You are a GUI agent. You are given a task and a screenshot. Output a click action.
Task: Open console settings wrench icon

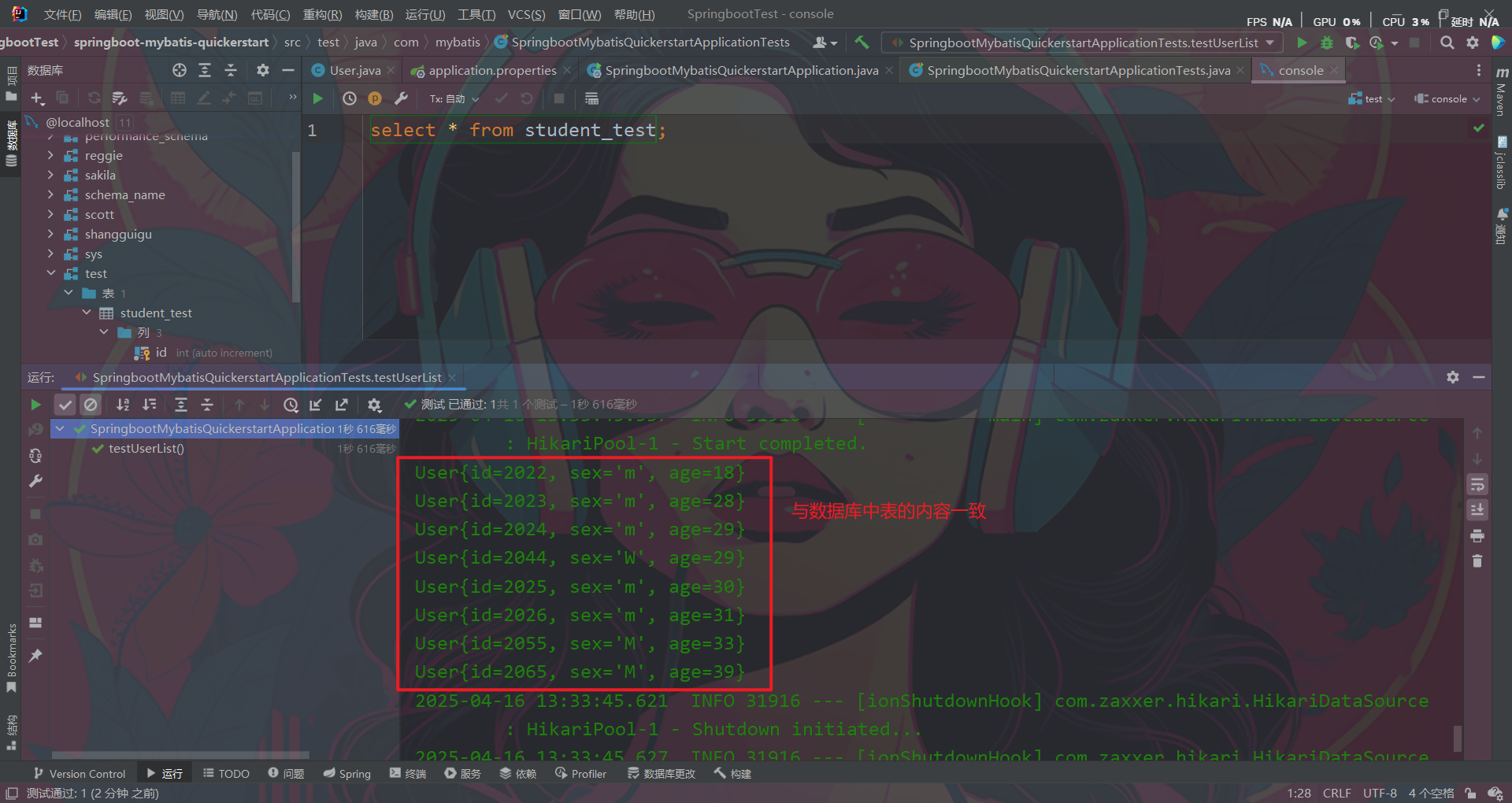click(401, 98)
